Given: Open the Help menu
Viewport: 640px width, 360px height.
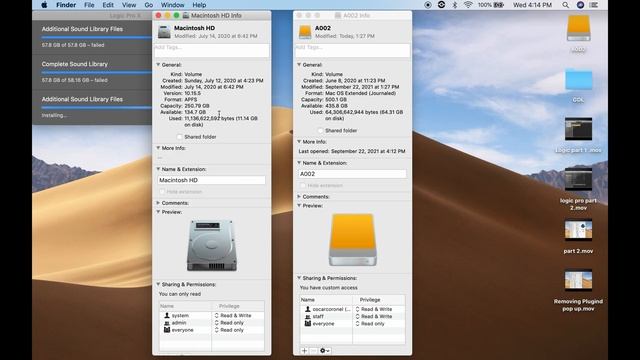Looking at the screenshot, I should (x=199, y=5).
